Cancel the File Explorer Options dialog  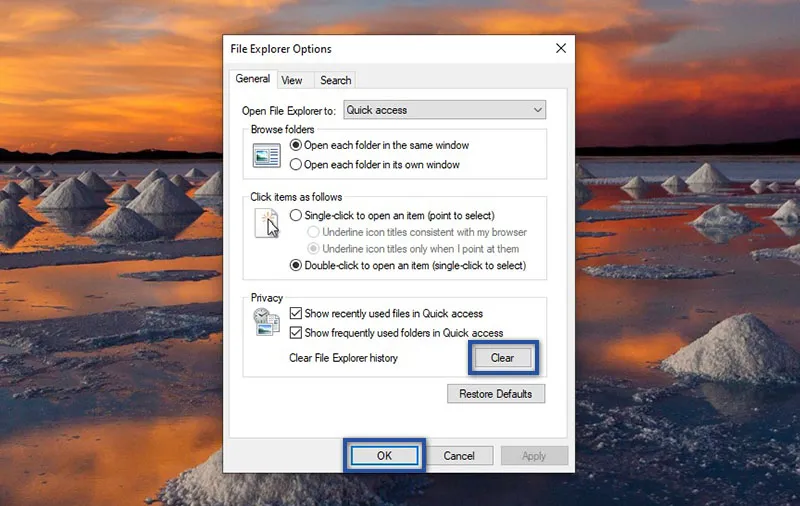[x=459, y=456]
